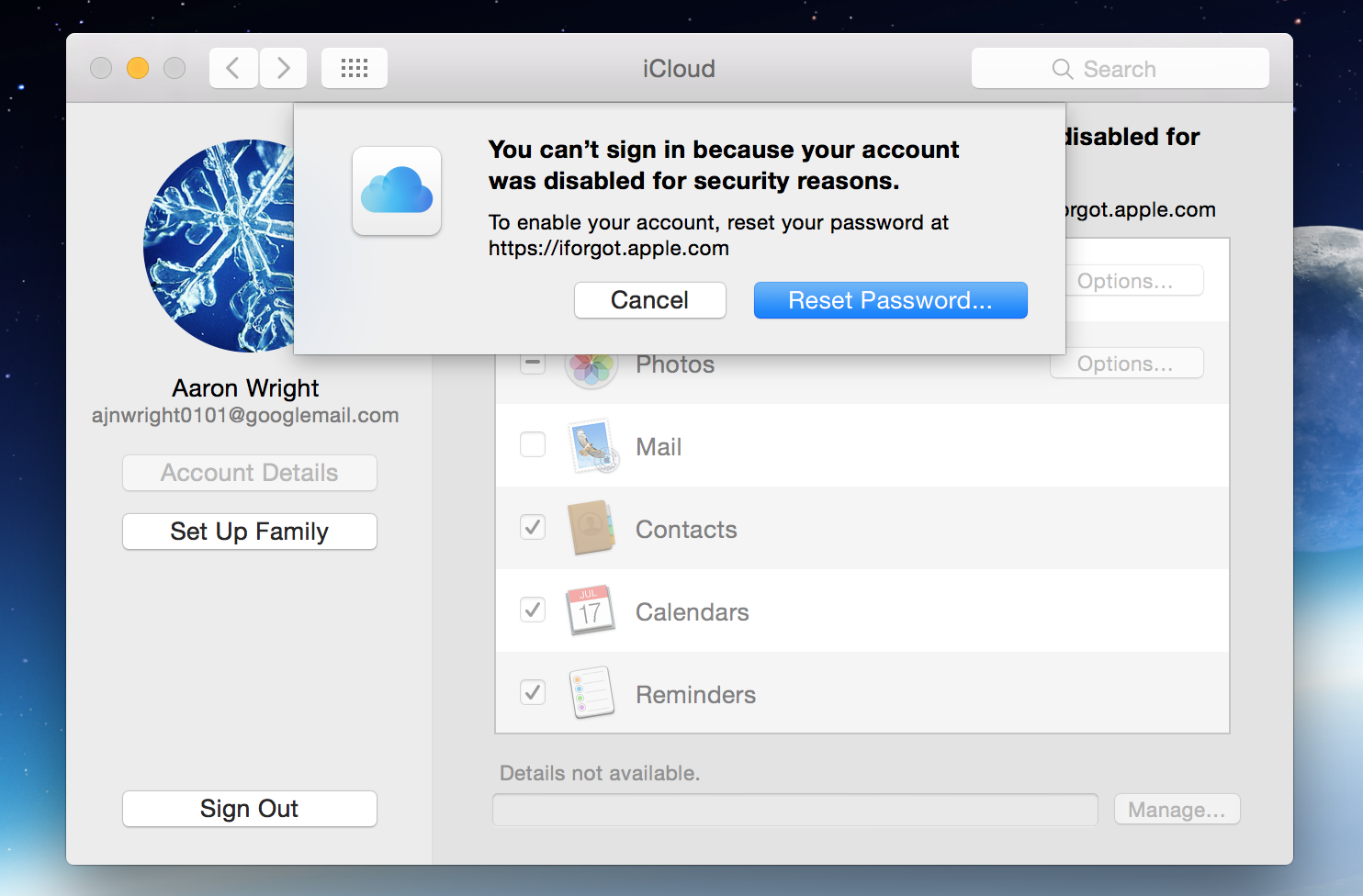Click the iCloud window title
The image size is (1363, 896).
pos(679,69)
